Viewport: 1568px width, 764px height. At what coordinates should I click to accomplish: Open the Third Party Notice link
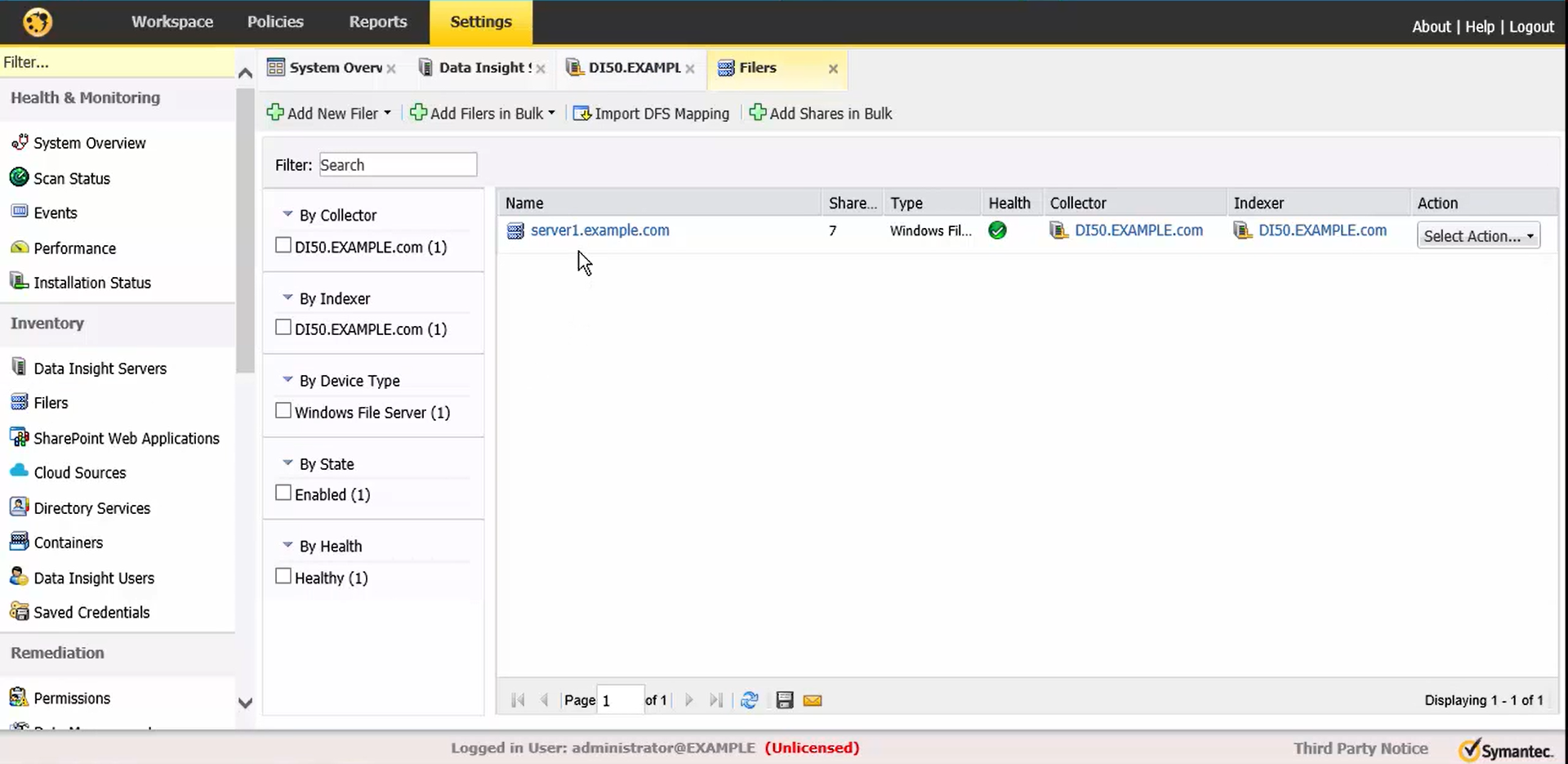pyautogui.click(x=1361, y=748)
